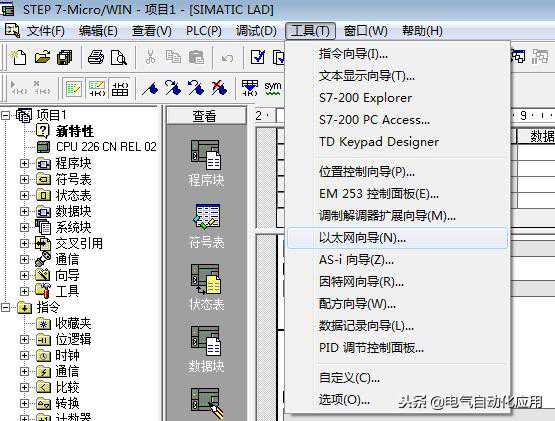Viewport: 555px width, 421px height.
Task: Select 指令向导(I)... menu entry
Action: click(397, 54)
